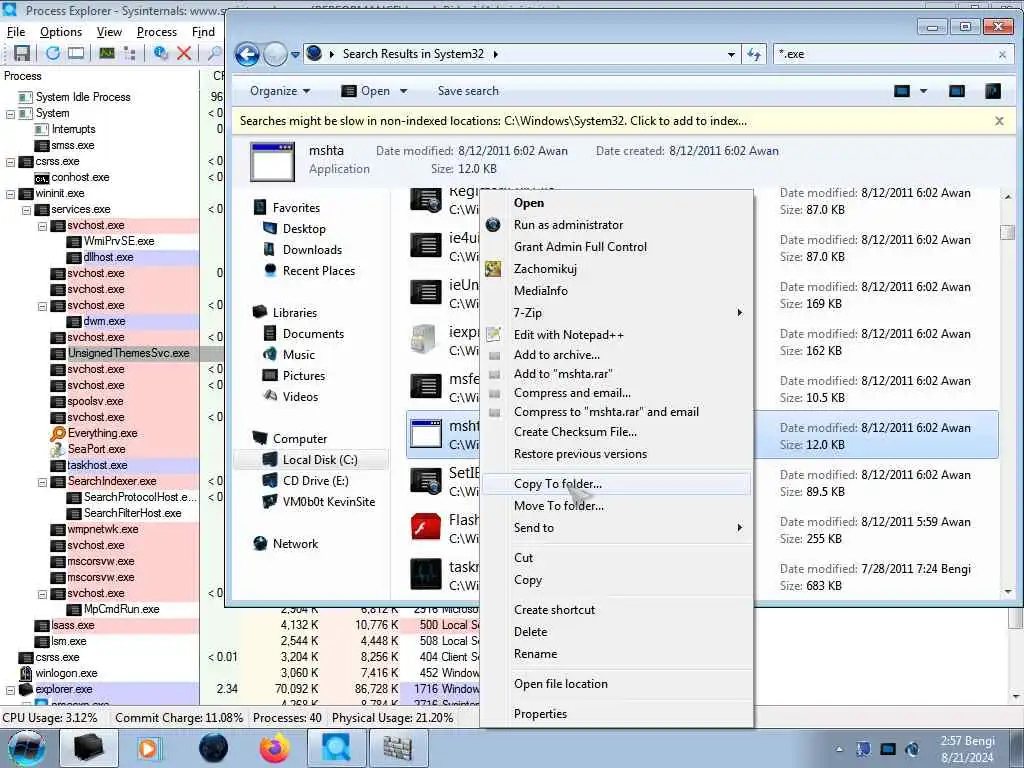
Task: Click the Save search button
Action: tap(468, 91)
